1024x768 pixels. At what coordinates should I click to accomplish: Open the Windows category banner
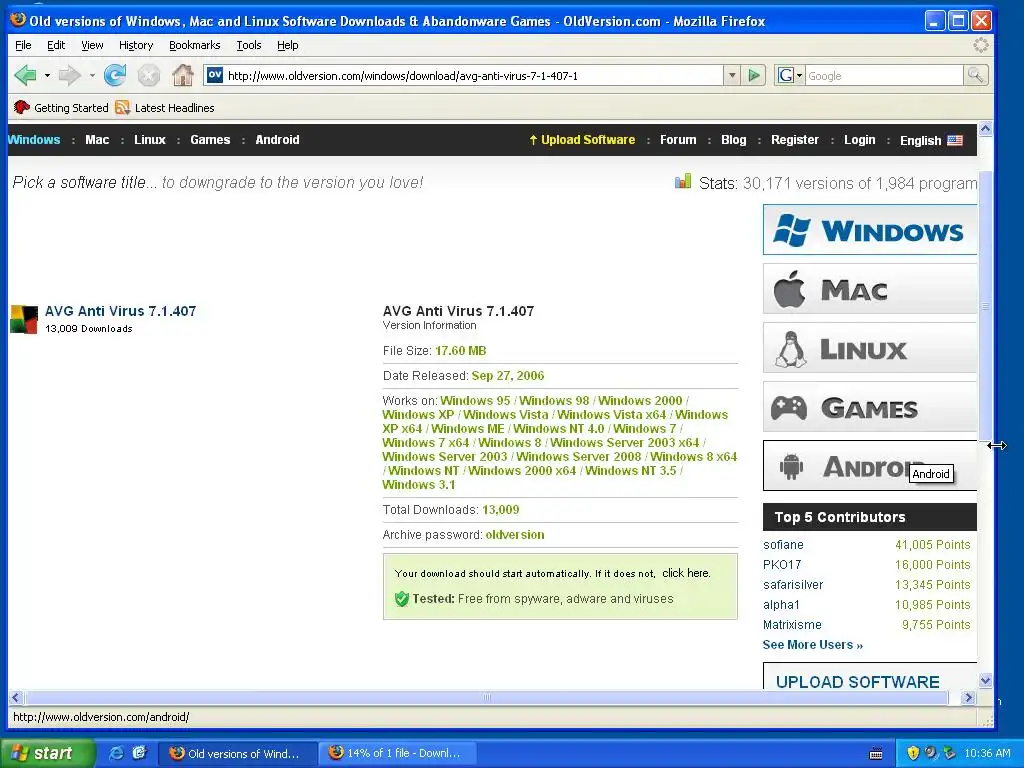click(870, 230)
